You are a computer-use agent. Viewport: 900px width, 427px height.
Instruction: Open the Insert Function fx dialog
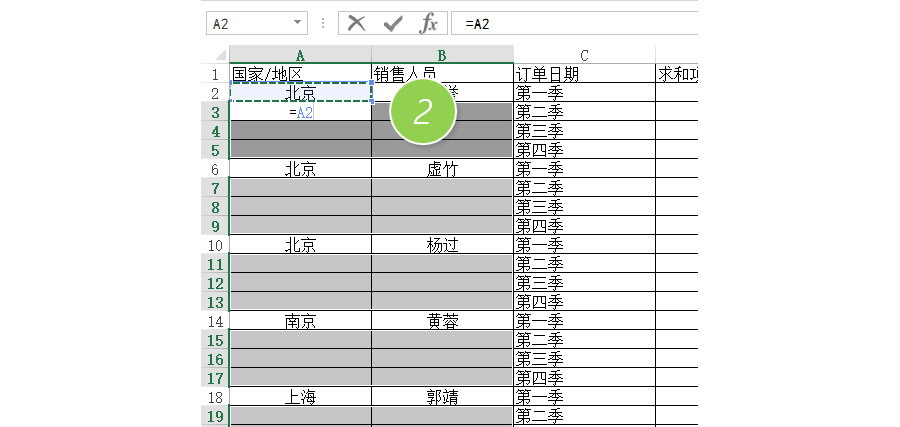click(x=428, y=24)
